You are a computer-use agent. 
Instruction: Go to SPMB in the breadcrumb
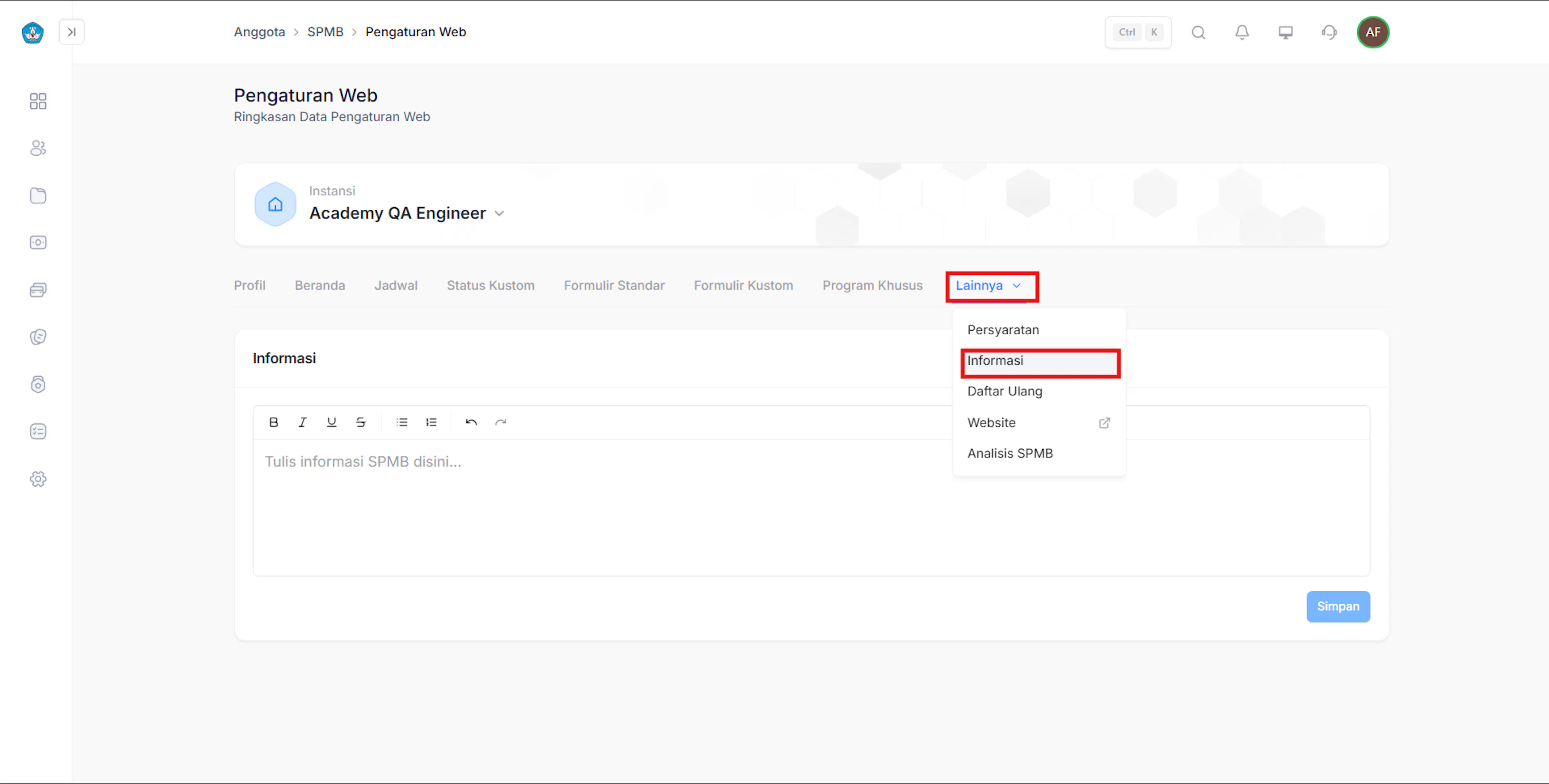pos(325,32)
